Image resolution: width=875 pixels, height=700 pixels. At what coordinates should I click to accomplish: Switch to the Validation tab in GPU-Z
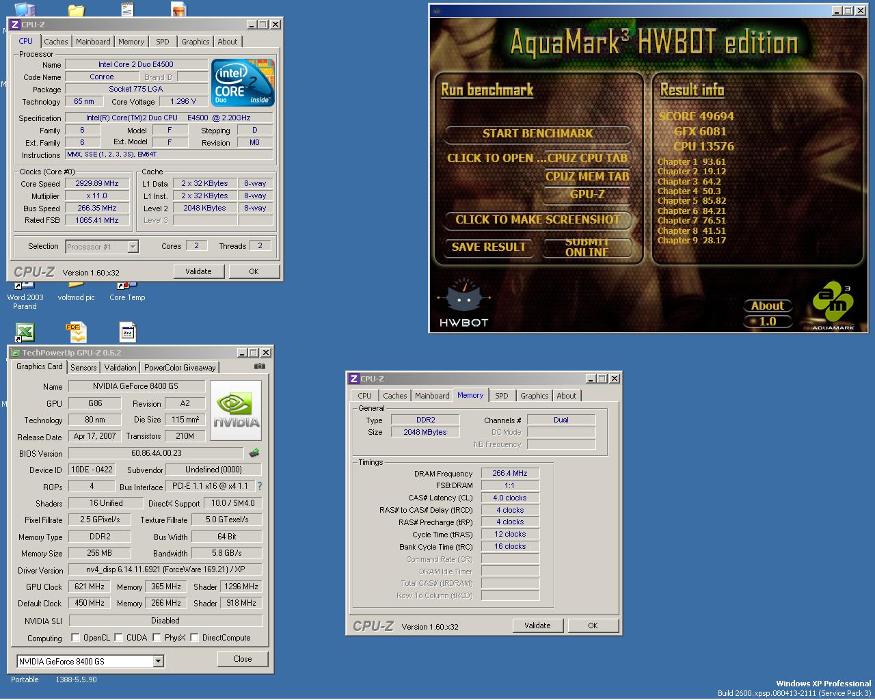coord(120,367)
